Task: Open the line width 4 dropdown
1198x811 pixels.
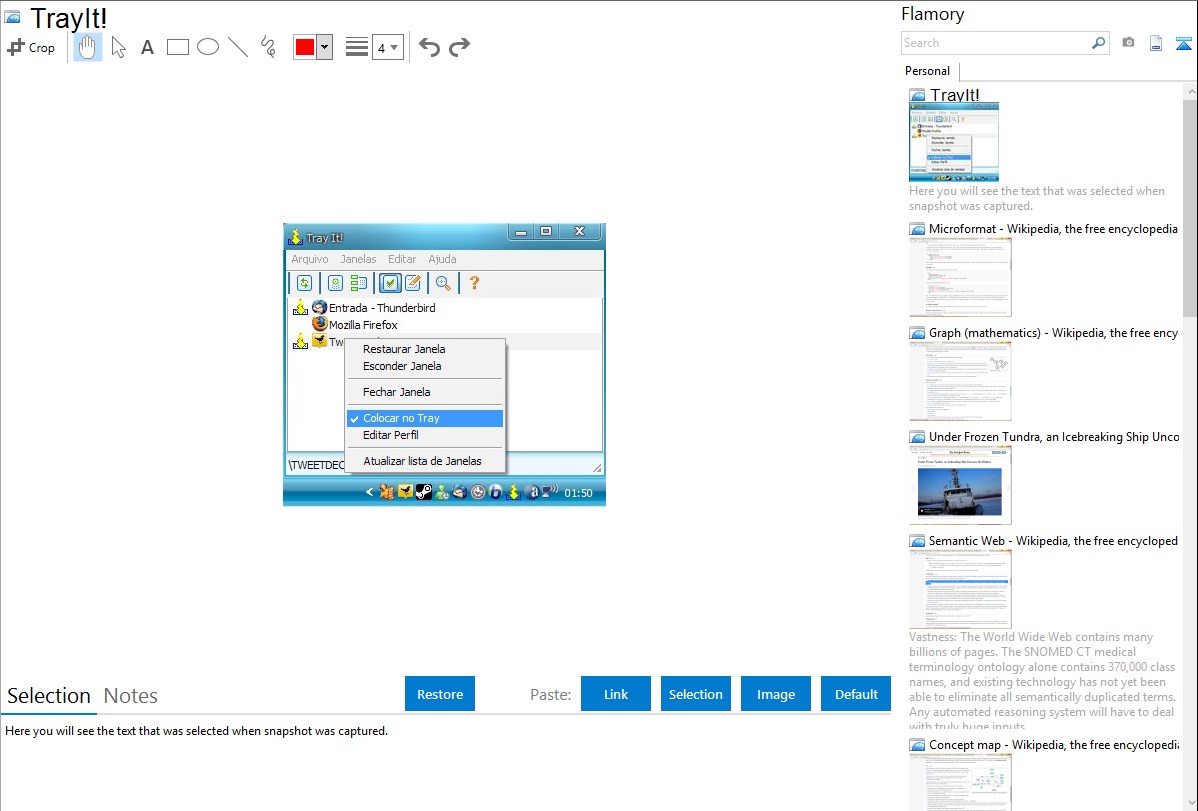Action: 388,47
